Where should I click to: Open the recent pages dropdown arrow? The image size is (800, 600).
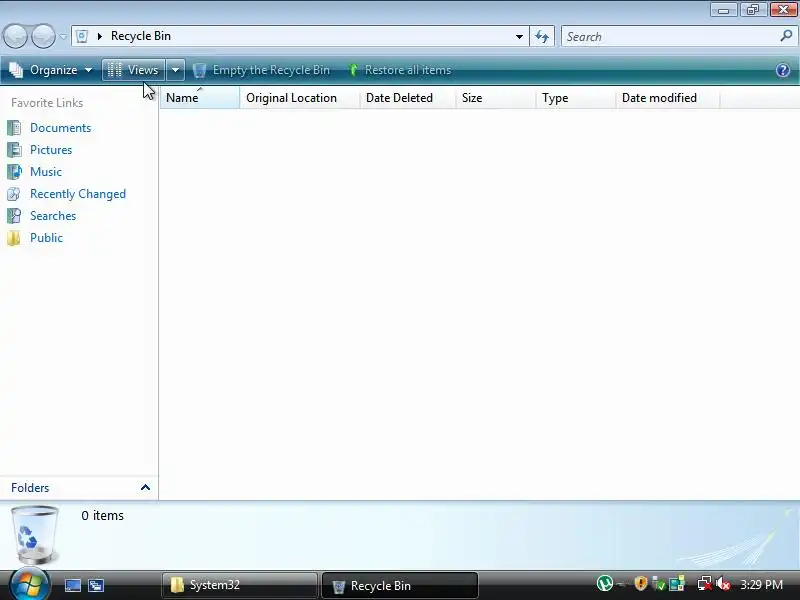pyautogui.click(x=63, y=37)
